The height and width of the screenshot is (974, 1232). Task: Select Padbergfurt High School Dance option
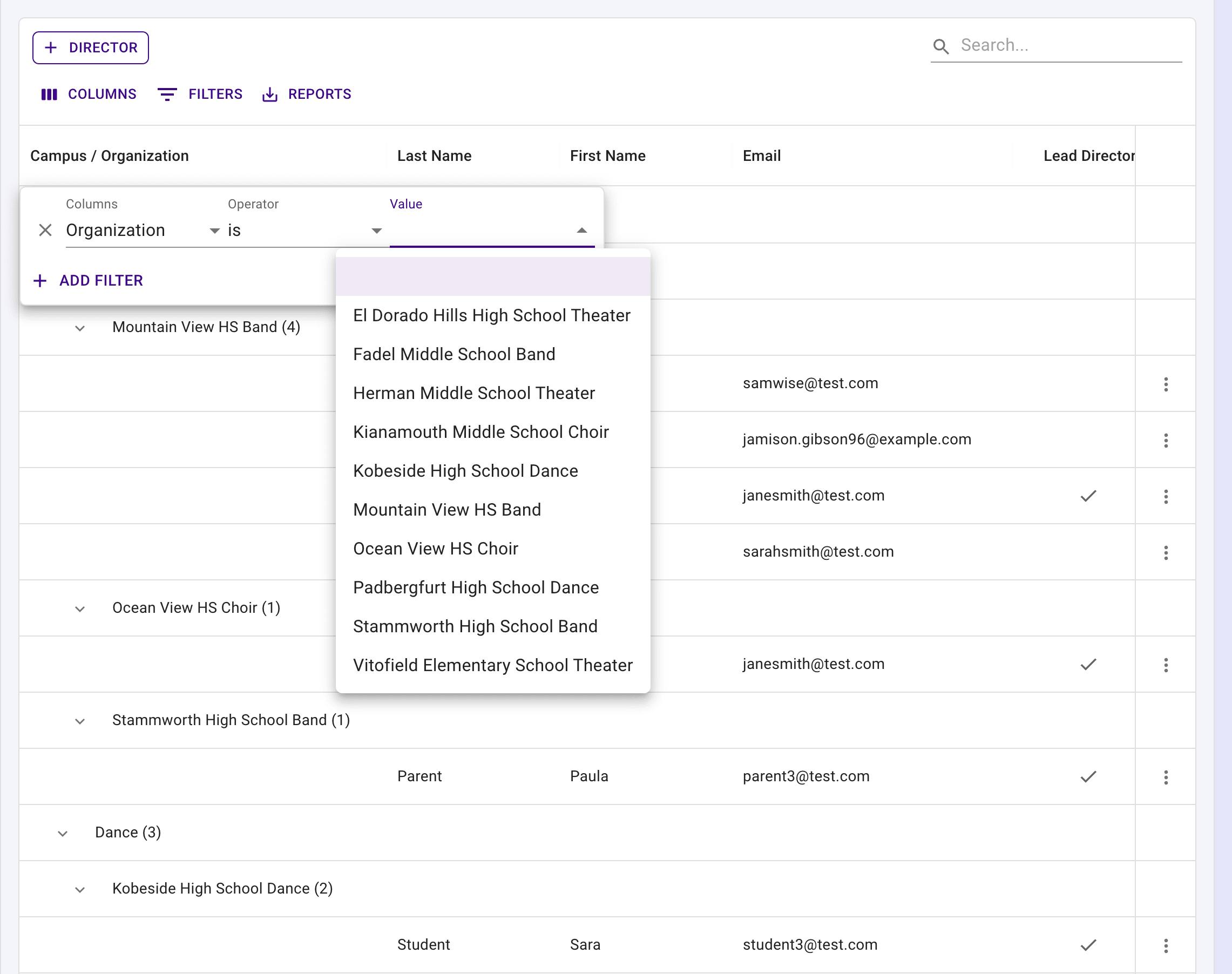pos(492,587)
